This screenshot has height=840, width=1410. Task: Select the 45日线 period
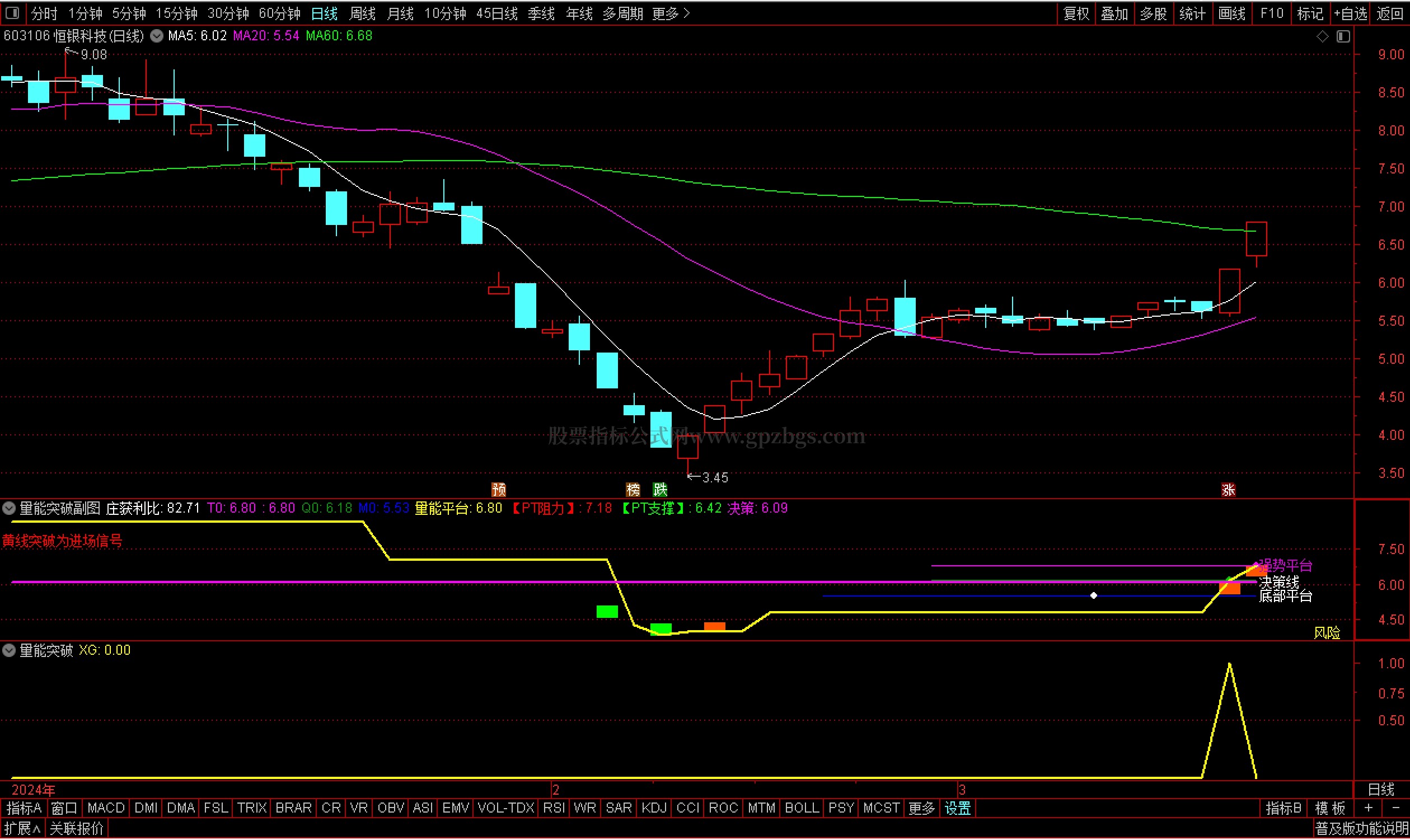497,13
